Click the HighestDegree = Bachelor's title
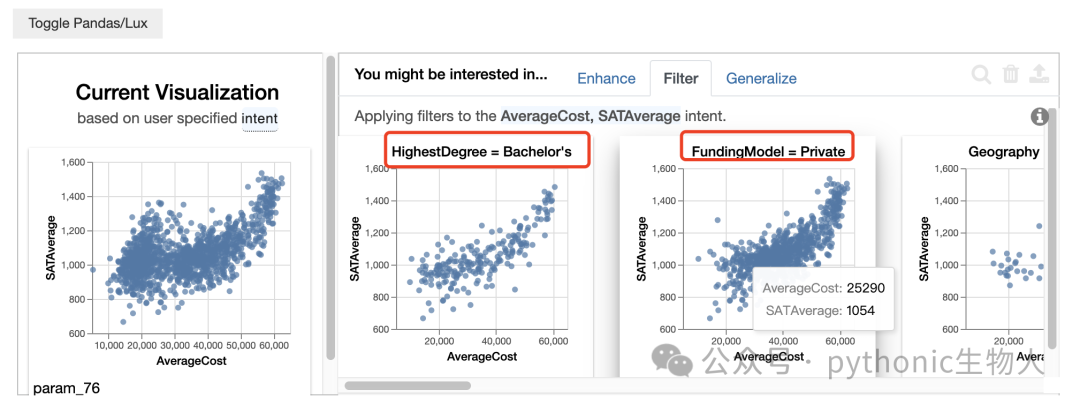This screenshot has height=405, width=1080. tap(481, 152)
